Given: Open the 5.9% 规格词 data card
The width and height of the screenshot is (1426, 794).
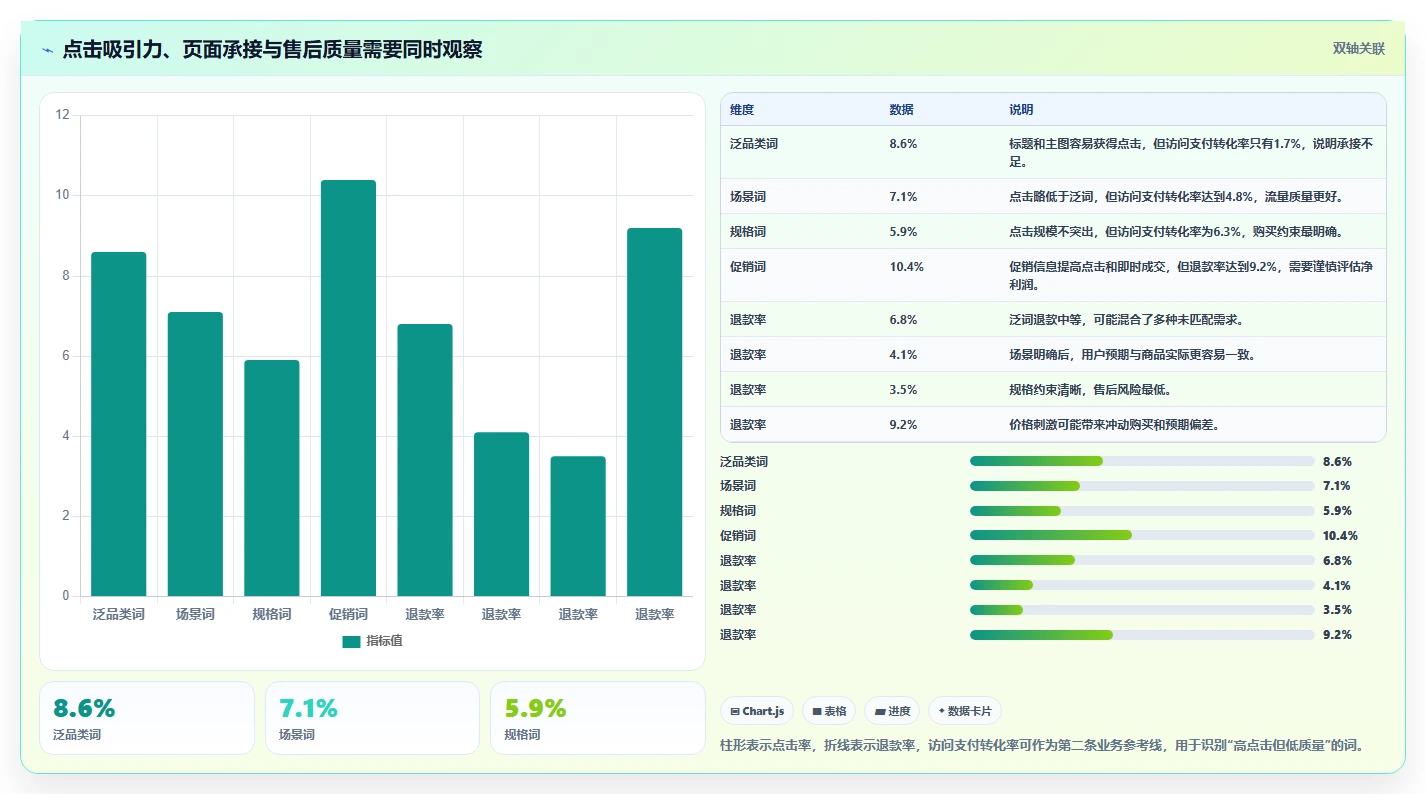Looking at the screenshot, I should [x=598, y=718].
